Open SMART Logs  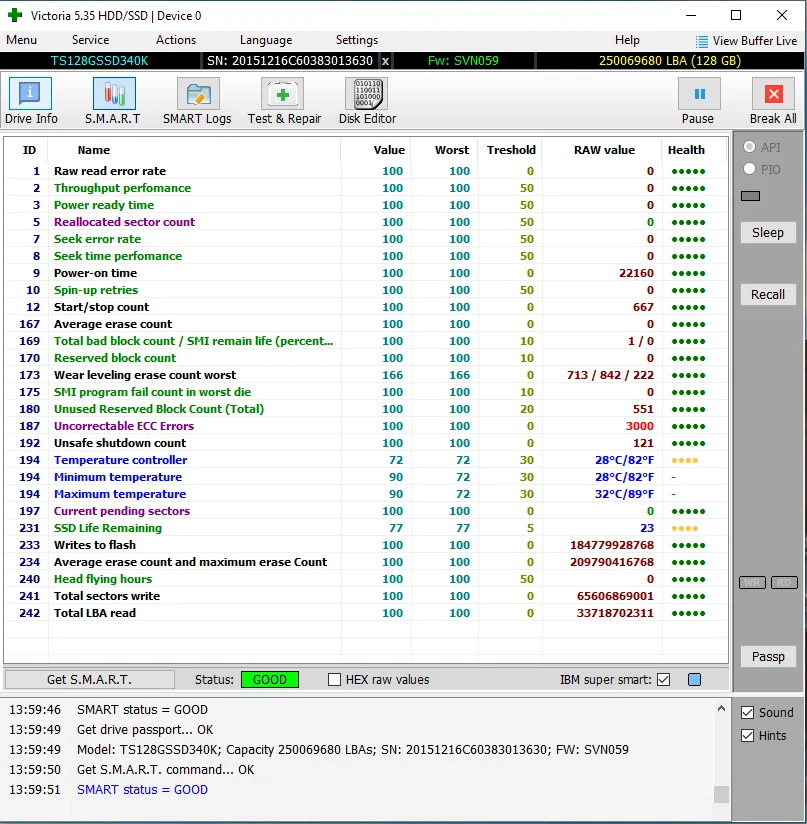click(x=198, y=101)
